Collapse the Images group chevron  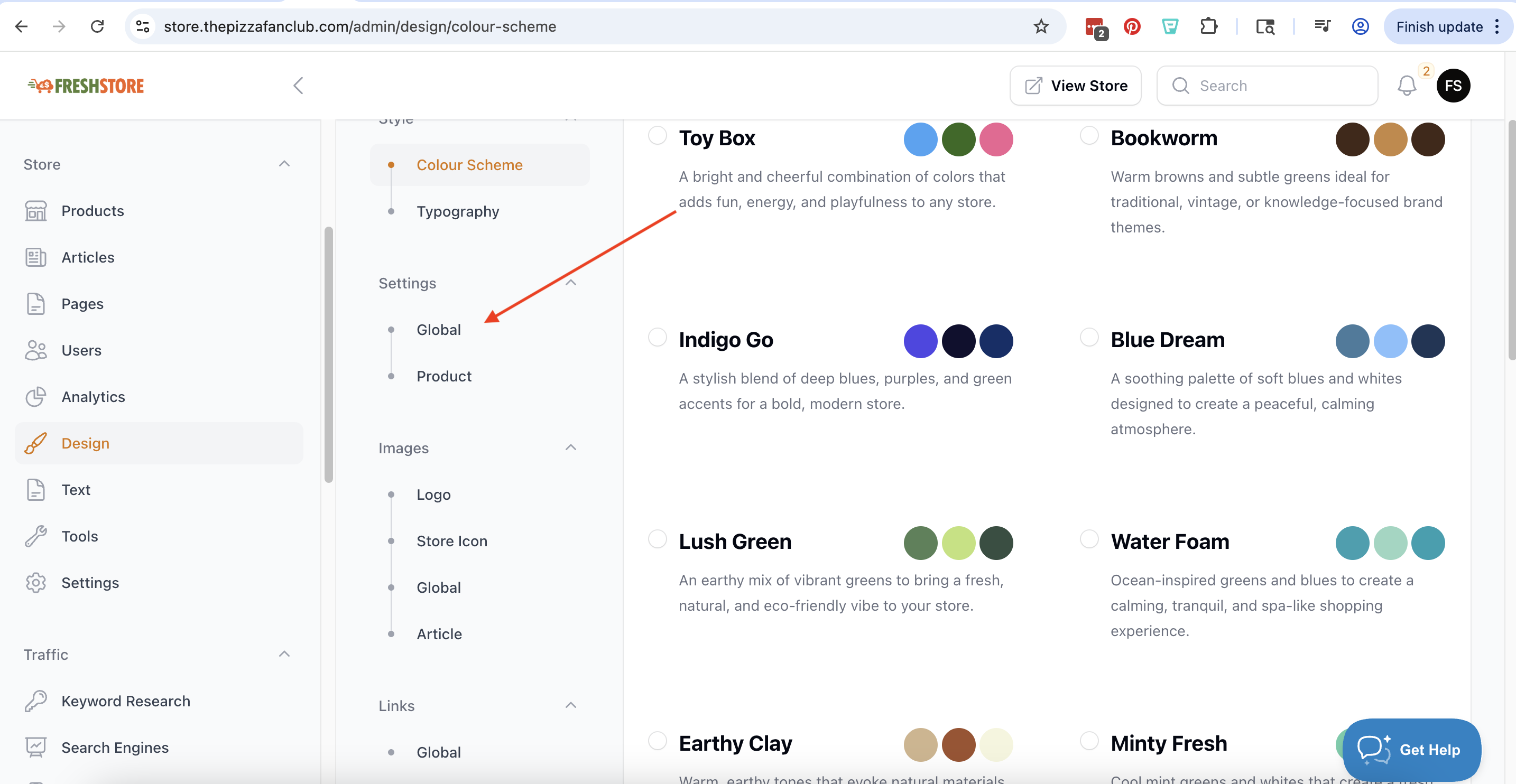pos(570,447)
